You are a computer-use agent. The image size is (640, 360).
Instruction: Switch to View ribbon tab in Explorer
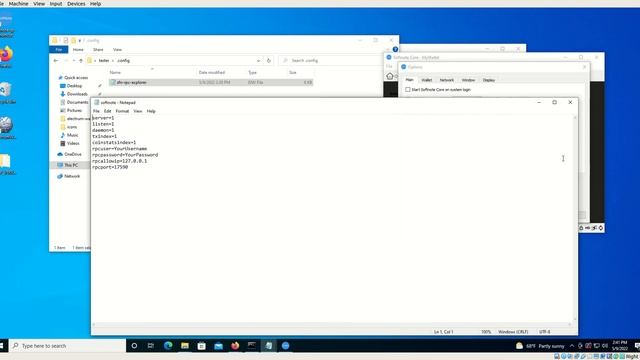point(117,49)
